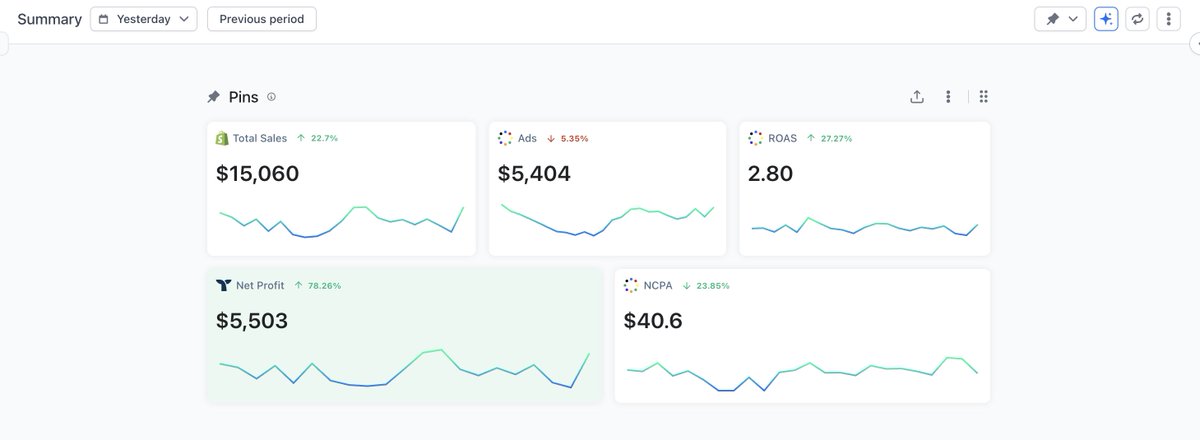
Task: Click the pushpin icon beside Pins title
Action: (213, 97)
